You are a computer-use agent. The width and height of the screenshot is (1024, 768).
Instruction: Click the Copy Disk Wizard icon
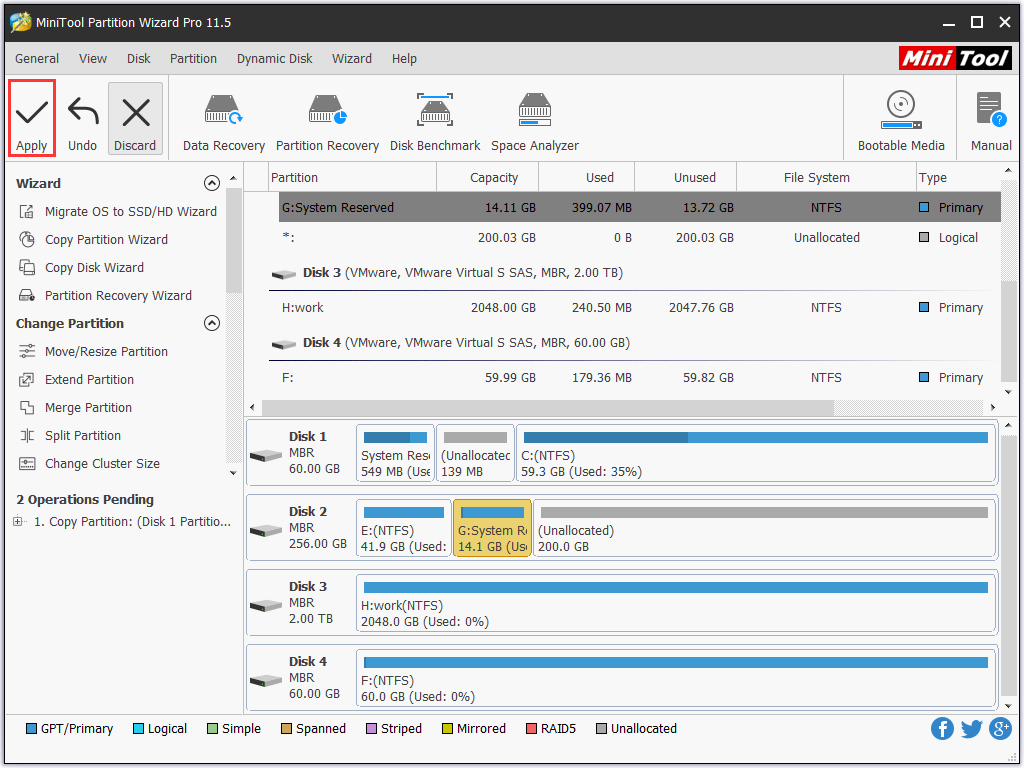pyautogui.click(x=27, y=268)
